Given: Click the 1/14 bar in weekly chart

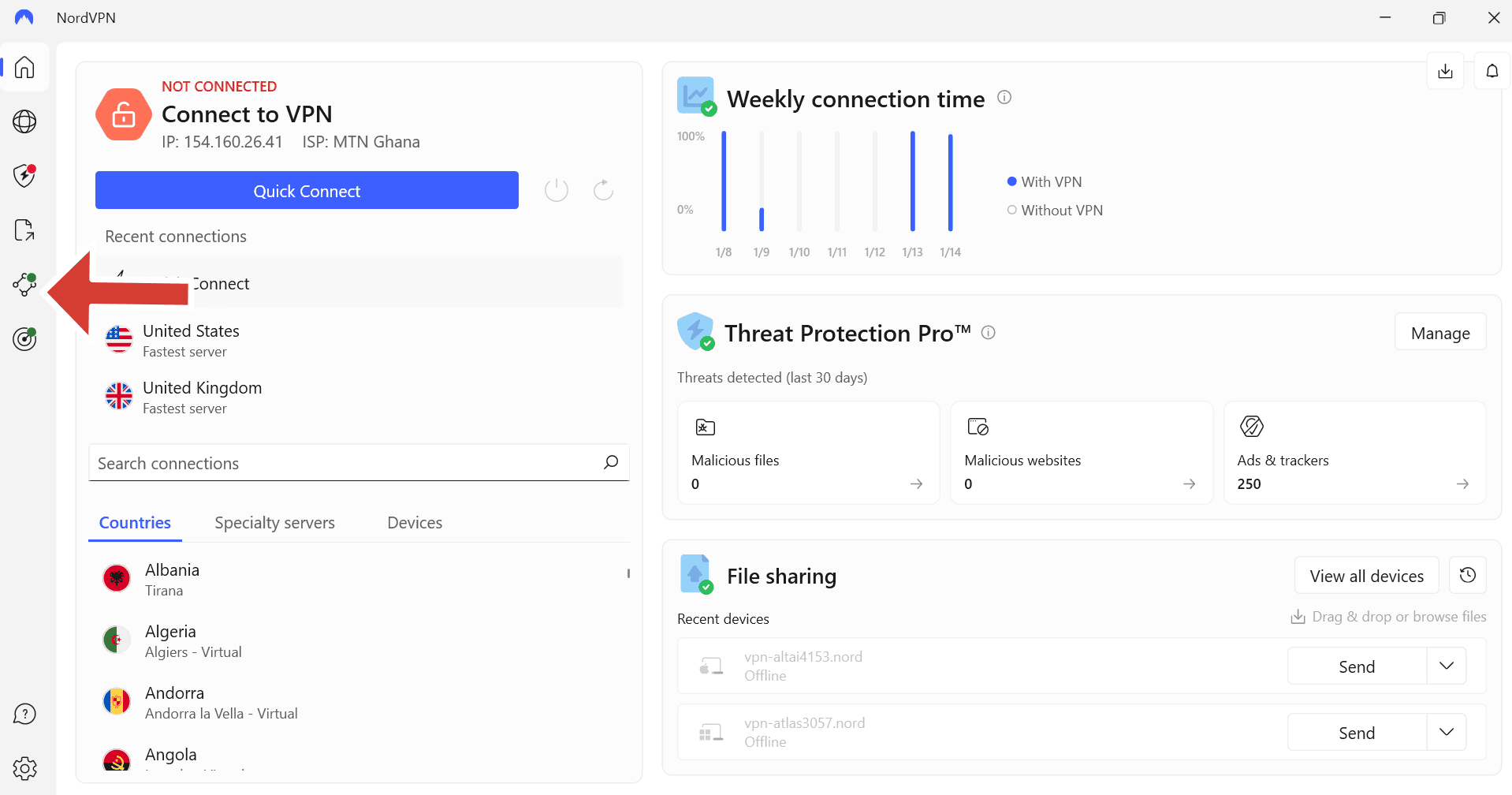Looking at the screenshot, I should (951, 181).
